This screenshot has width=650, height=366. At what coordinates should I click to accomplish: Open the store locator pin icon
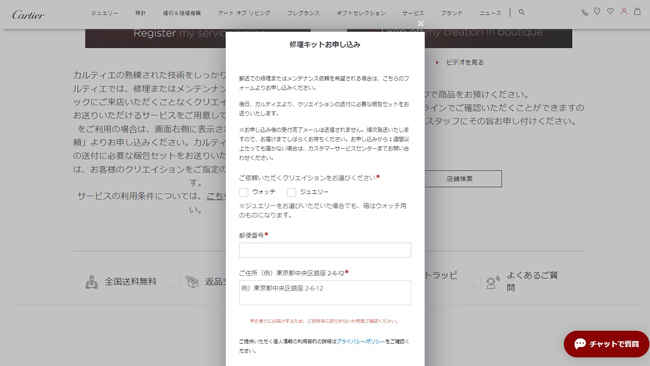pos(597,12)
